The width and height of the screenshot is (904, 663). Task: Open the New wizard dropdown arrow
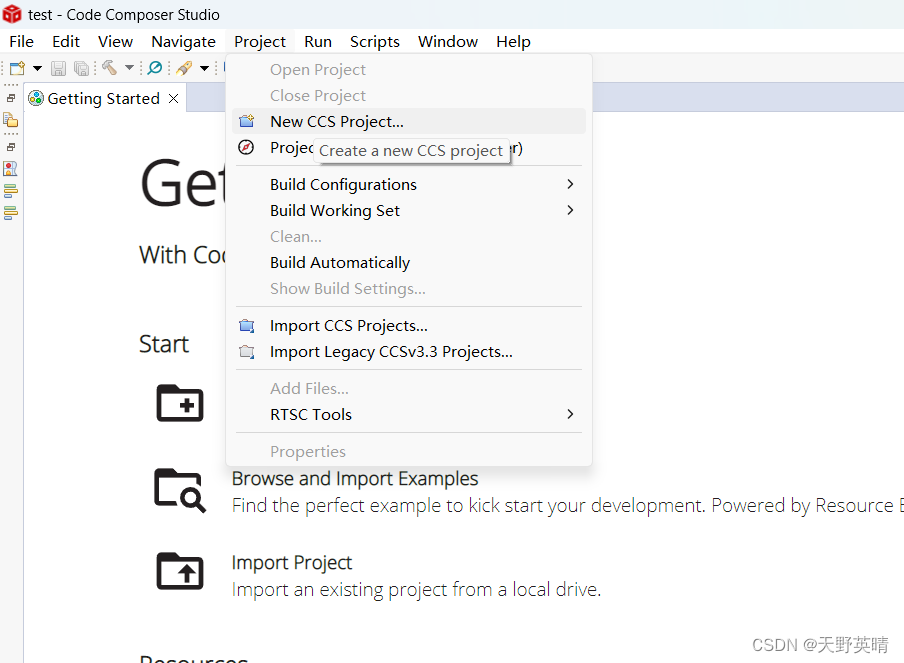point(37,69)
